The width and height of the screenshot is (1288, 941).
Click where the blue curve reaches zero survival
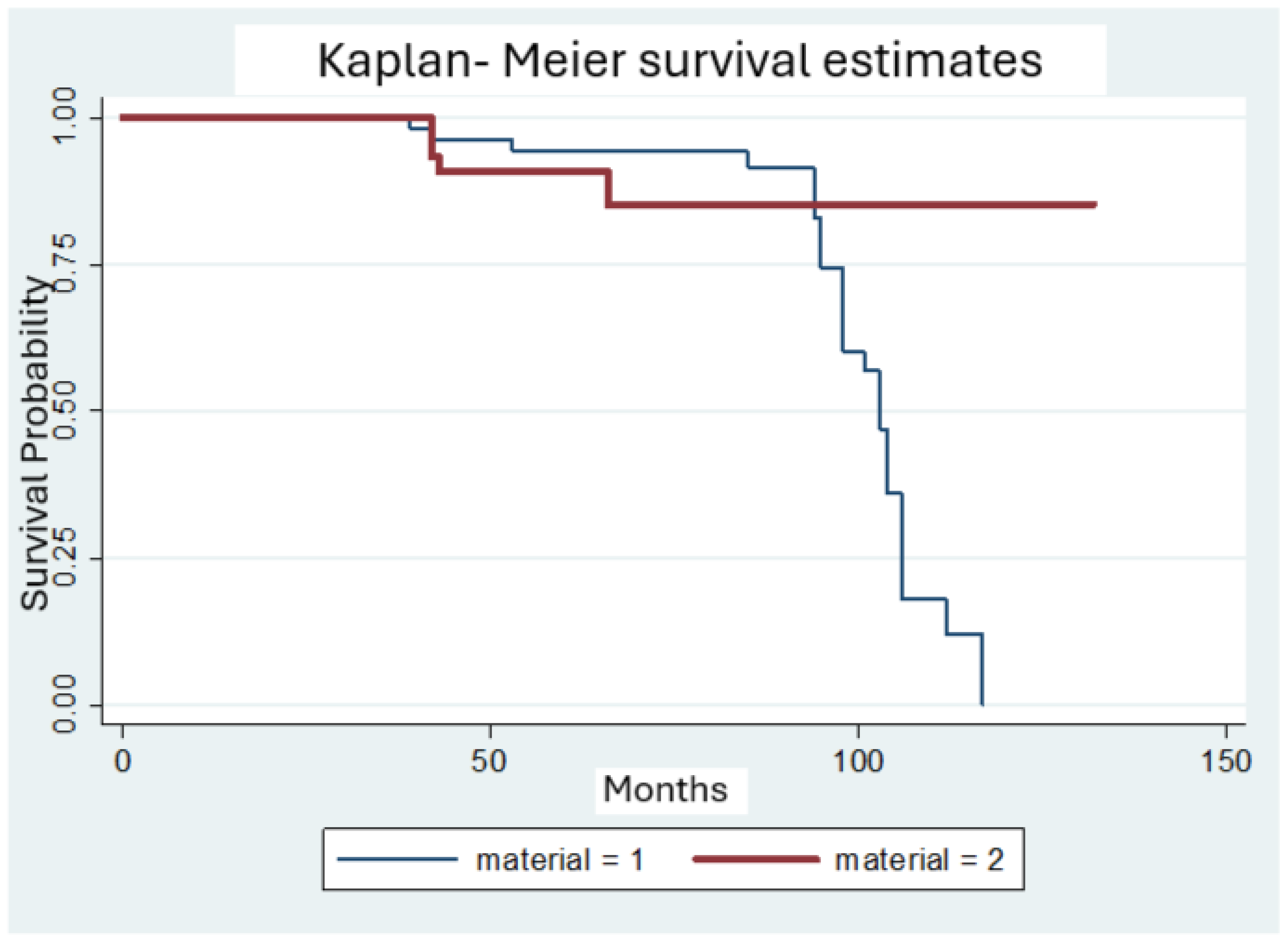982,704
